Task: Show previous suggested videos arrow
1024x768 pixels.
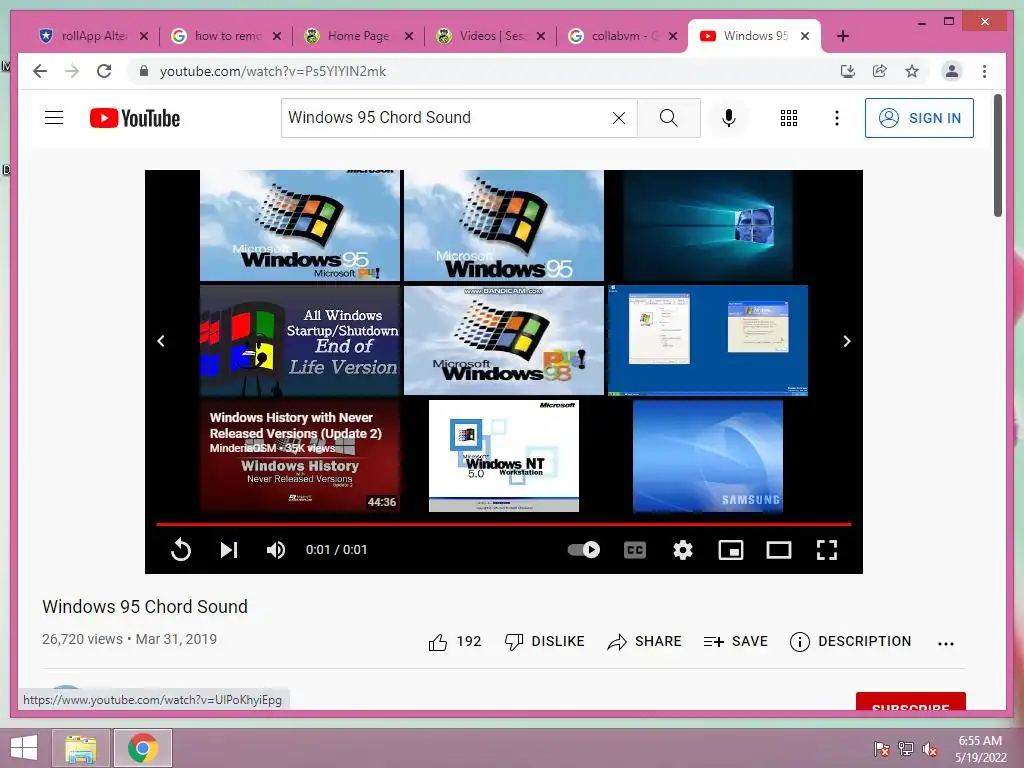Action: point(161,341)
